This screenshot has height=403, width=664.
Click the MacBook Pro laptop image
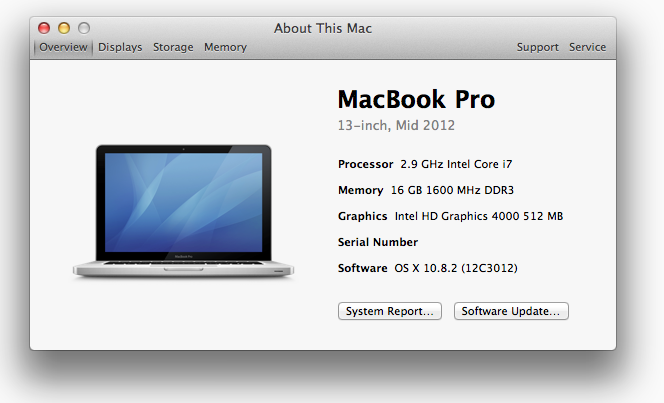[x=183, y=211]
